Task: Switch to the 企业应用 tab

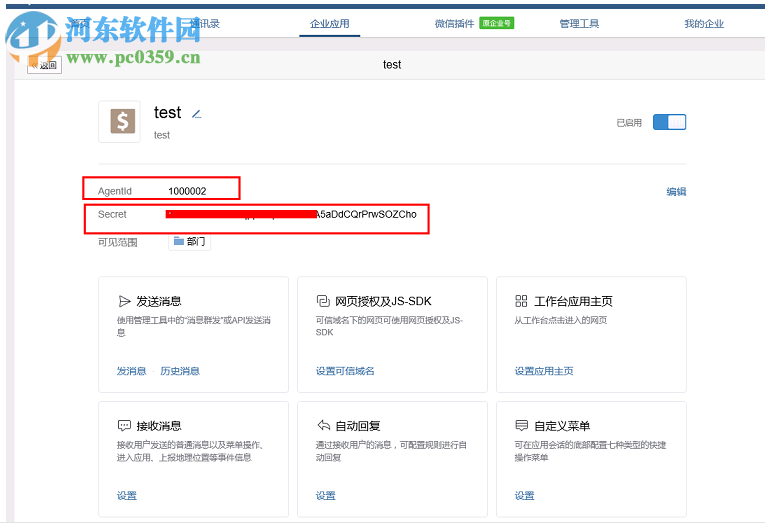Action: coord(330,23)
